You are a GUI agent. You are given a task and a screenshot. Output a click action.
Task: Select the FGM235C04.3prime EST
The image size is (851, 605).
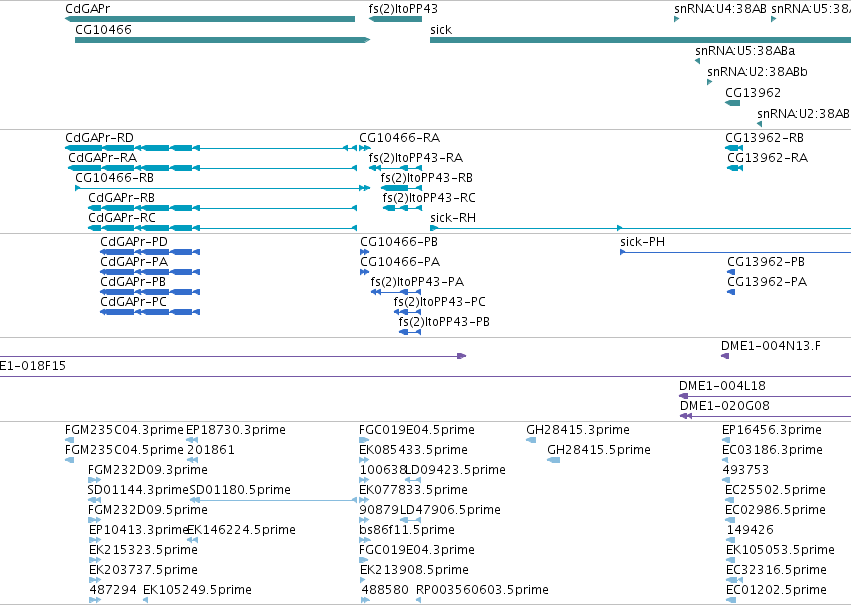pos(69,440)
